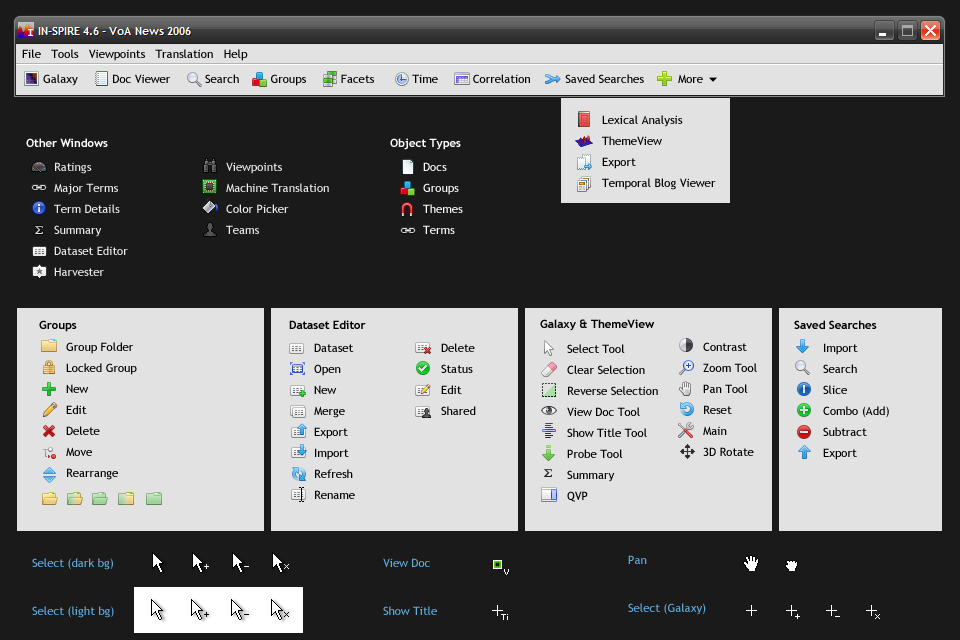Screen dimensions: 960x640
Task: Click the Status green checkmark icon
Action: click(x=423, y=369)
